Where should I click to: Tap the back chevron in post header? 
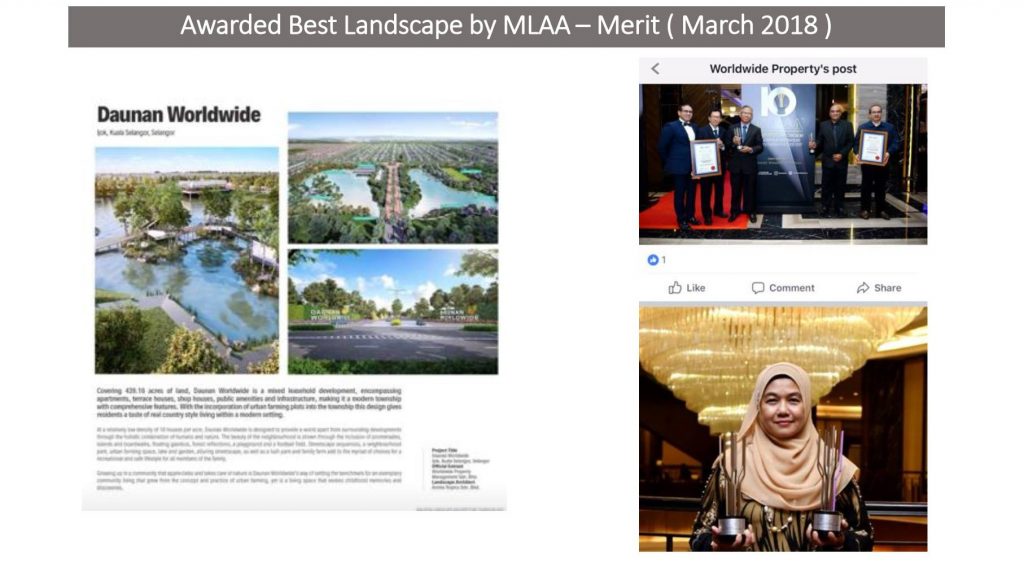(x=655, y=69)
